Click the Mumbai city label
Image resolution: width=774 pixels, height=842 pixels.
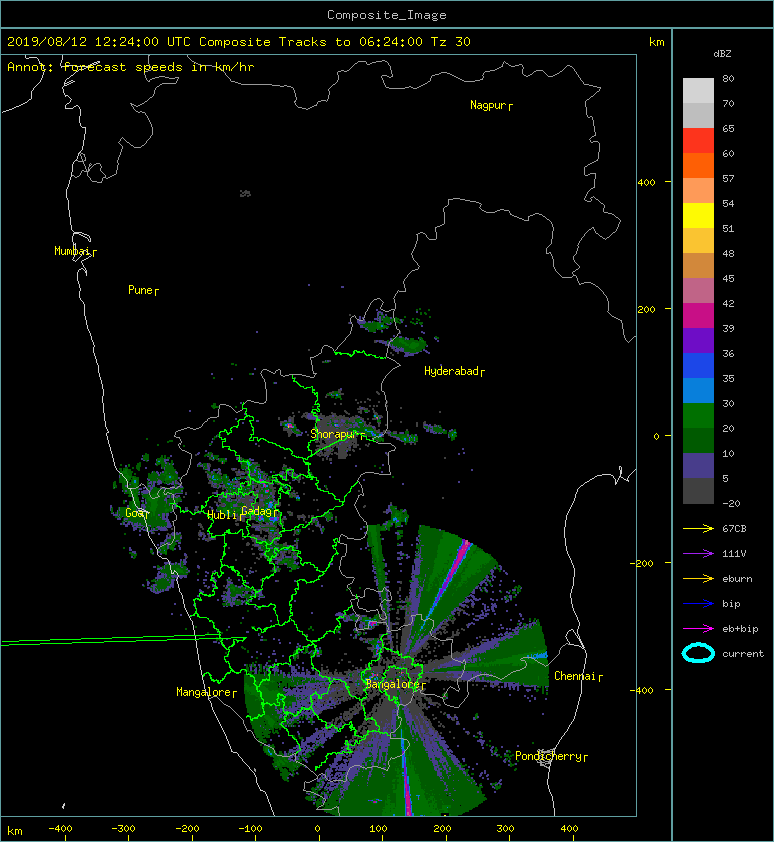point(72,251)
